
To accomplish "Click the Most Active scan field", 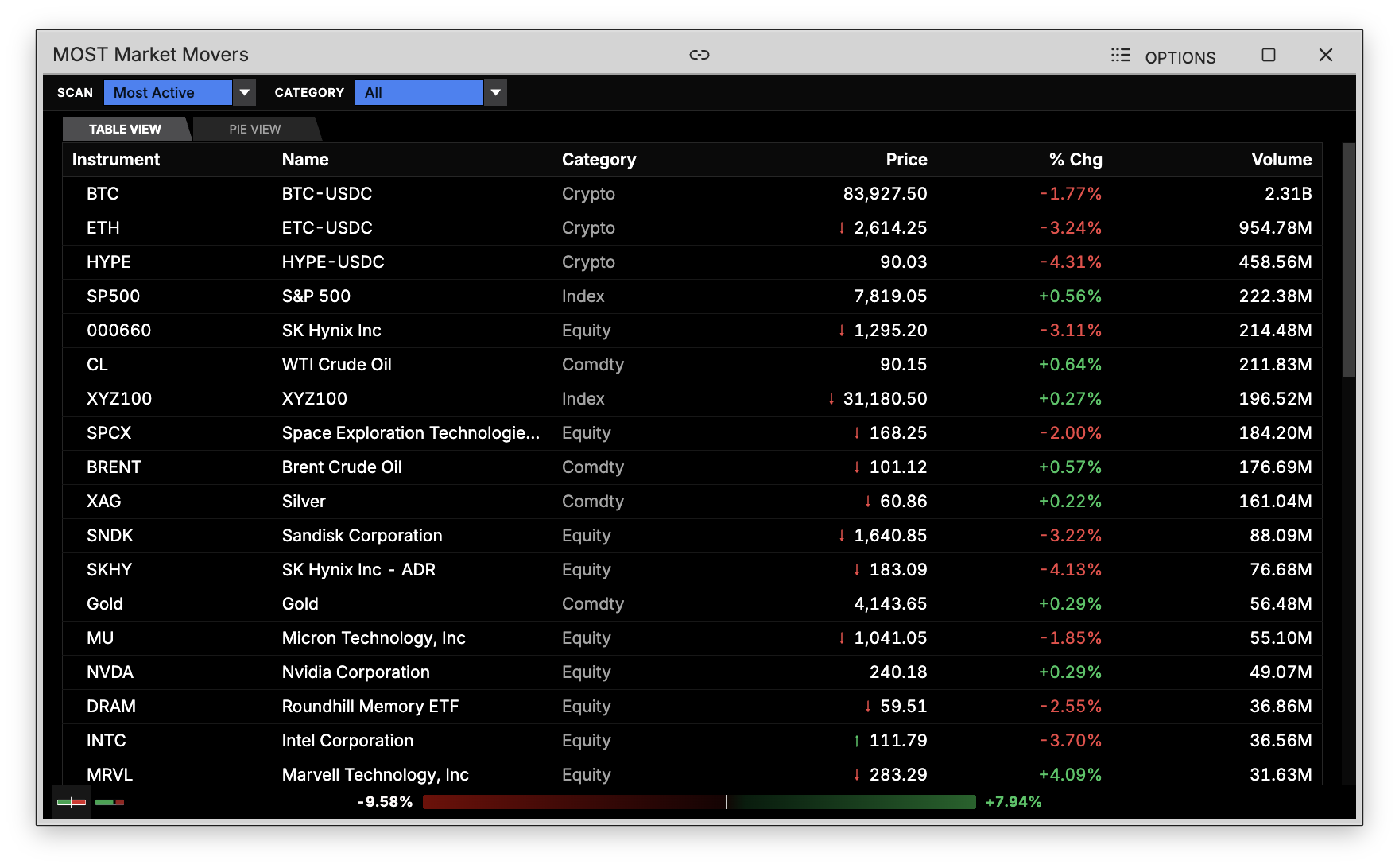I will (168, 93).
